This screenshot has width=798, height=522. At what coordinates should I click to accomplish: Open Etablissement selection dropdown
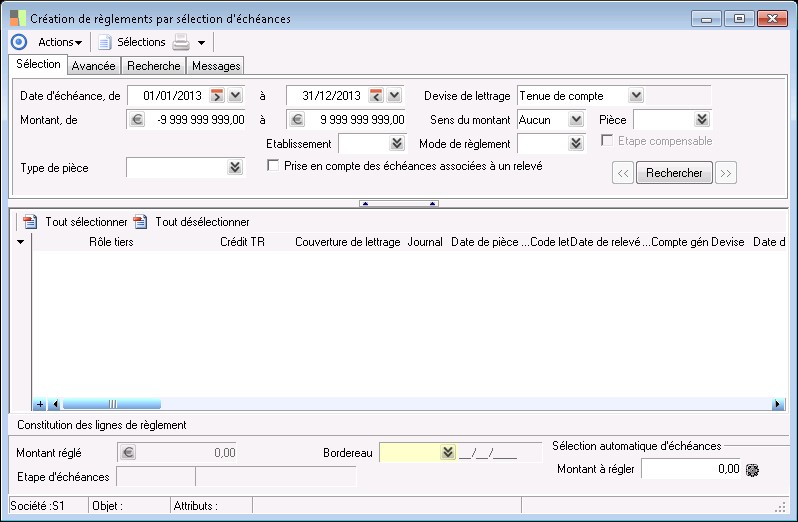pyautogui.click(x=397, y=143)
